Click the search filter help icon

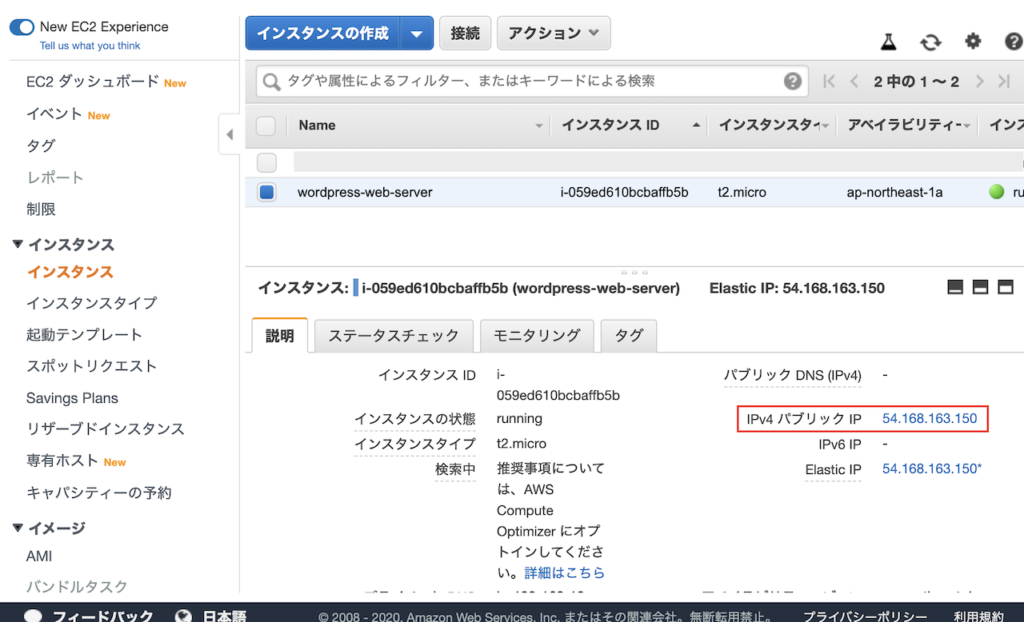tap(793, 82)
